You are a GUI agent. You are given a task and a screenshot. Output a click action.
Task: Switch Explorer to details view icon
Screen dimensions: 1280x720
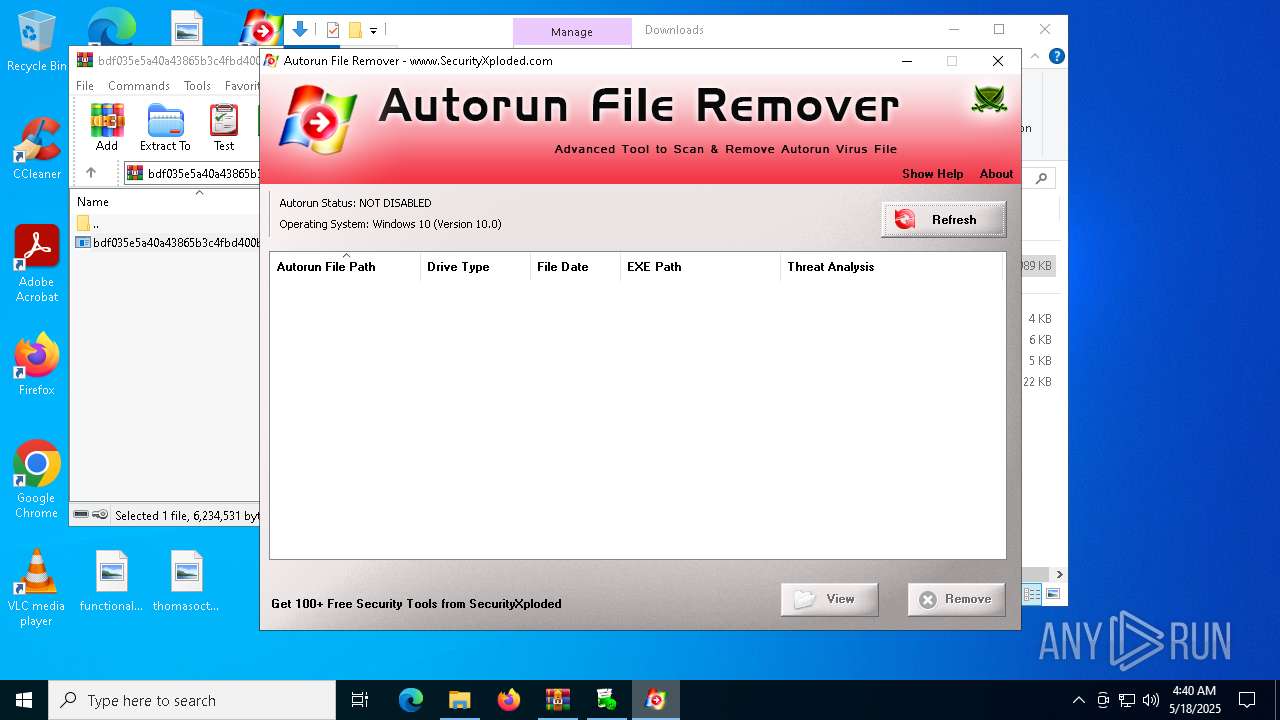[x=1033, y=594]
